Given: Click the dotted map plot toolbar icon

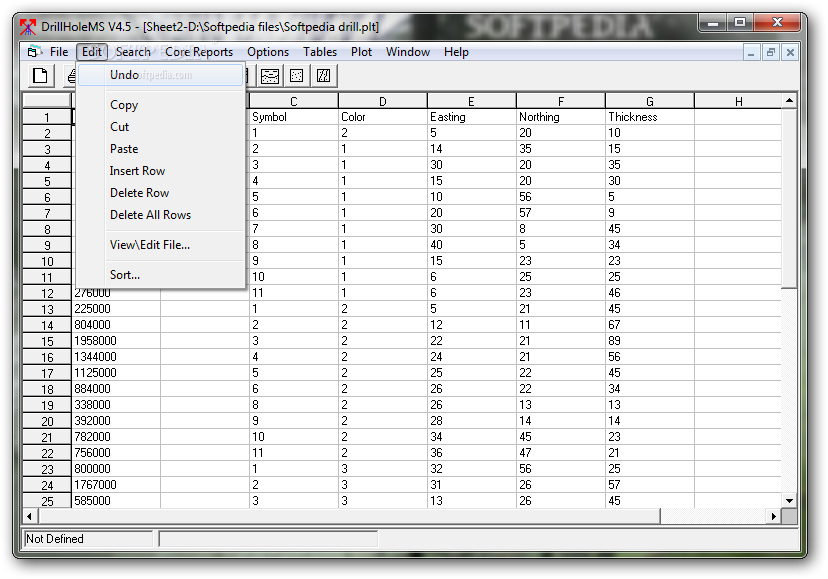Looking at the screenshot, I should 297,76.
